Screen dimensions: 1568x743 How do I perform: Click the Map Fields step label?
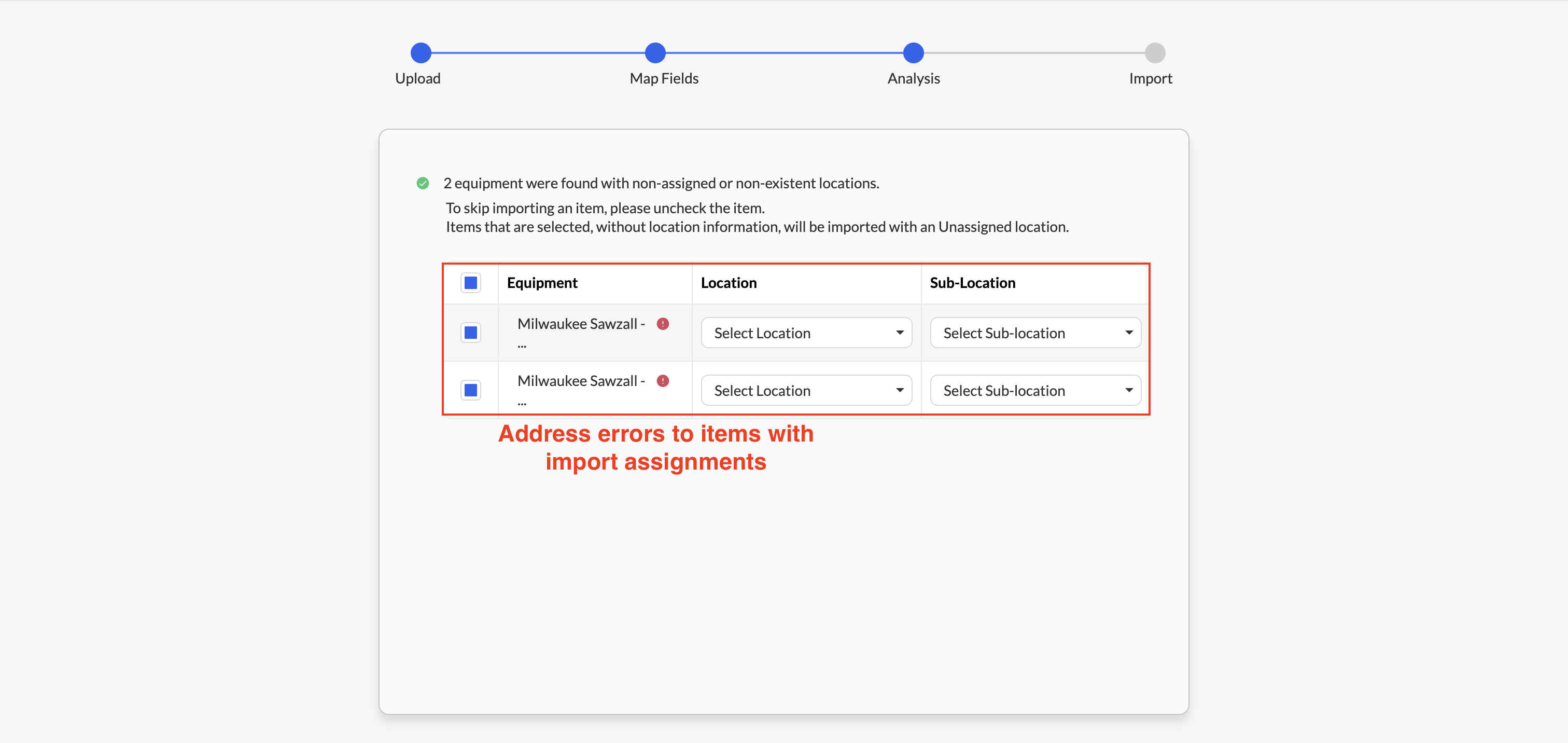point(664,78)
